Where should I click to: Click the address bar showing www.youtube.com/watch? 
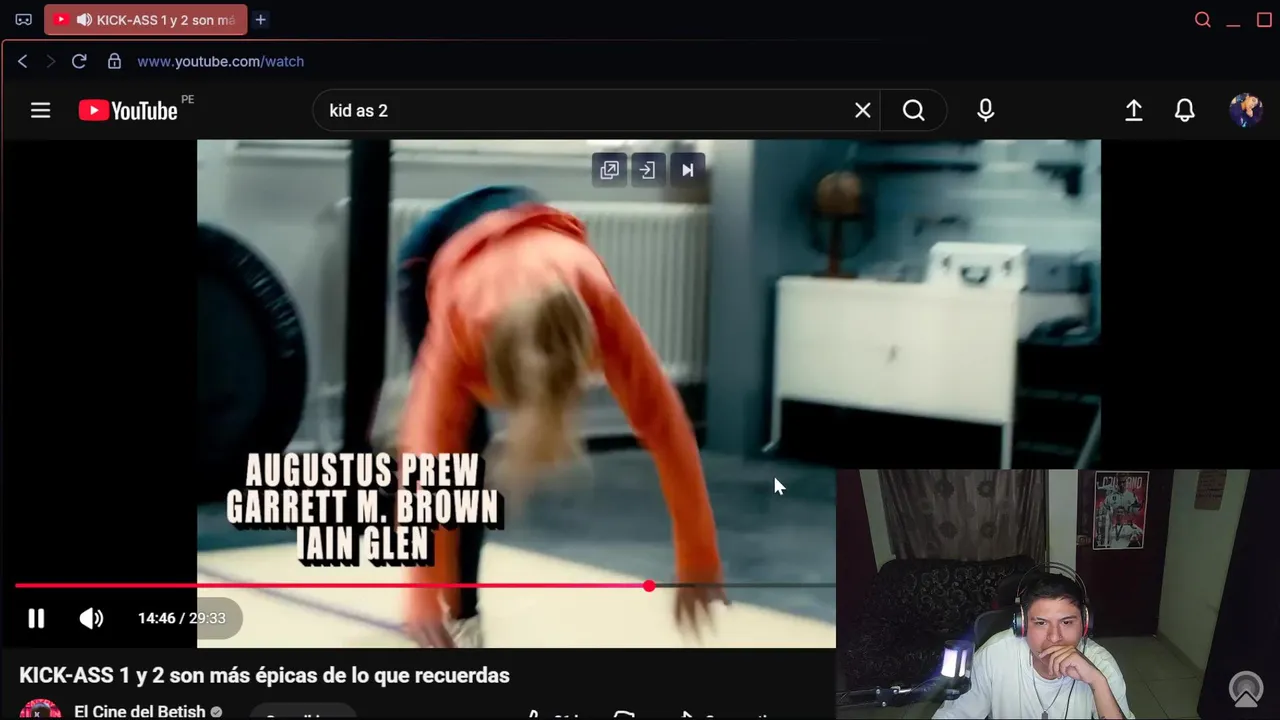[220, 61]
